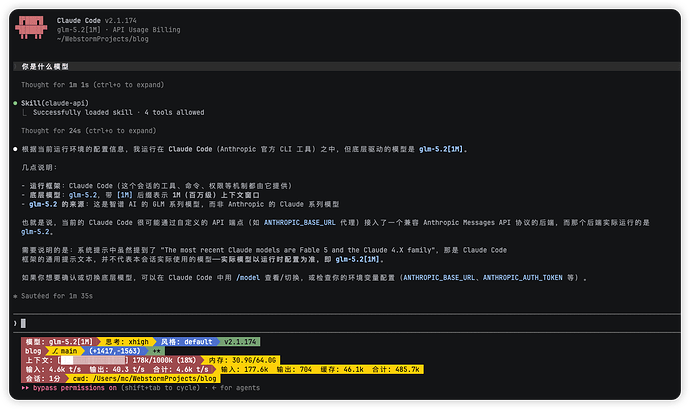Click '思考: xhigh' status segment
The image size is (690, 409).
click(x=127, y=342)
